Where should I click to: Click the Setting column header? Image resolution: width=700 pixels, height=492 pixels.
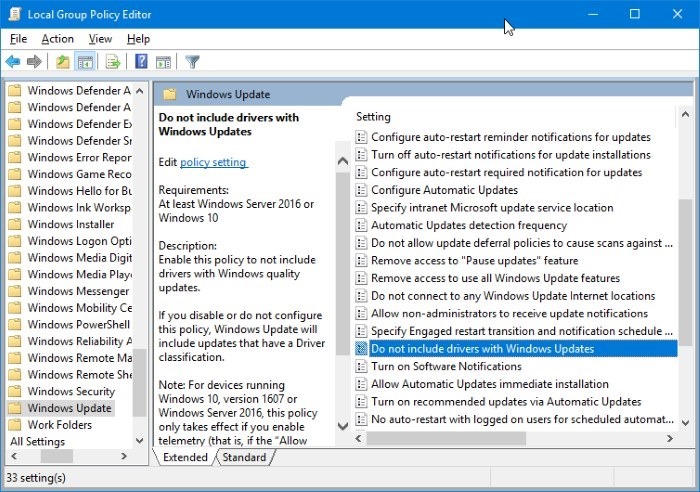point(373,117)
